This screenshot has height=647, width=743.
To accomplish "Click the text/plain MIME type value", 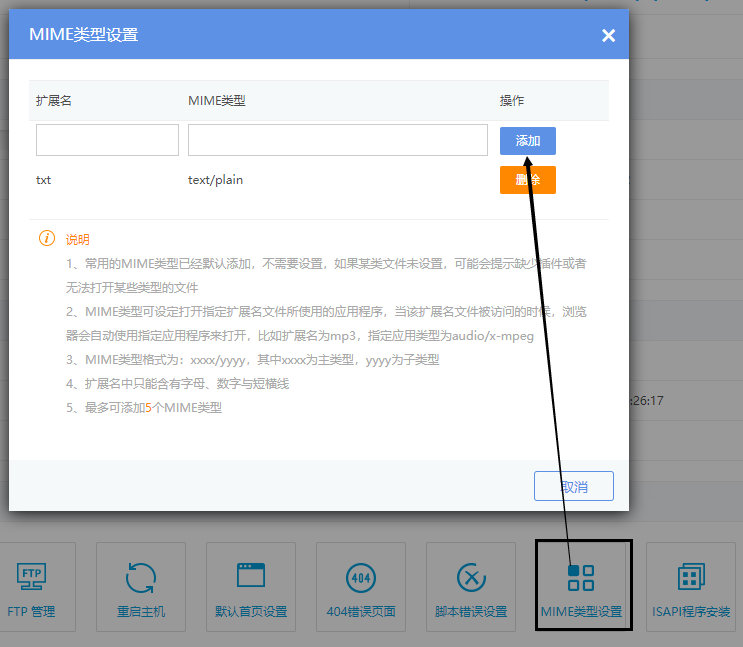I will tap(215, 180).
